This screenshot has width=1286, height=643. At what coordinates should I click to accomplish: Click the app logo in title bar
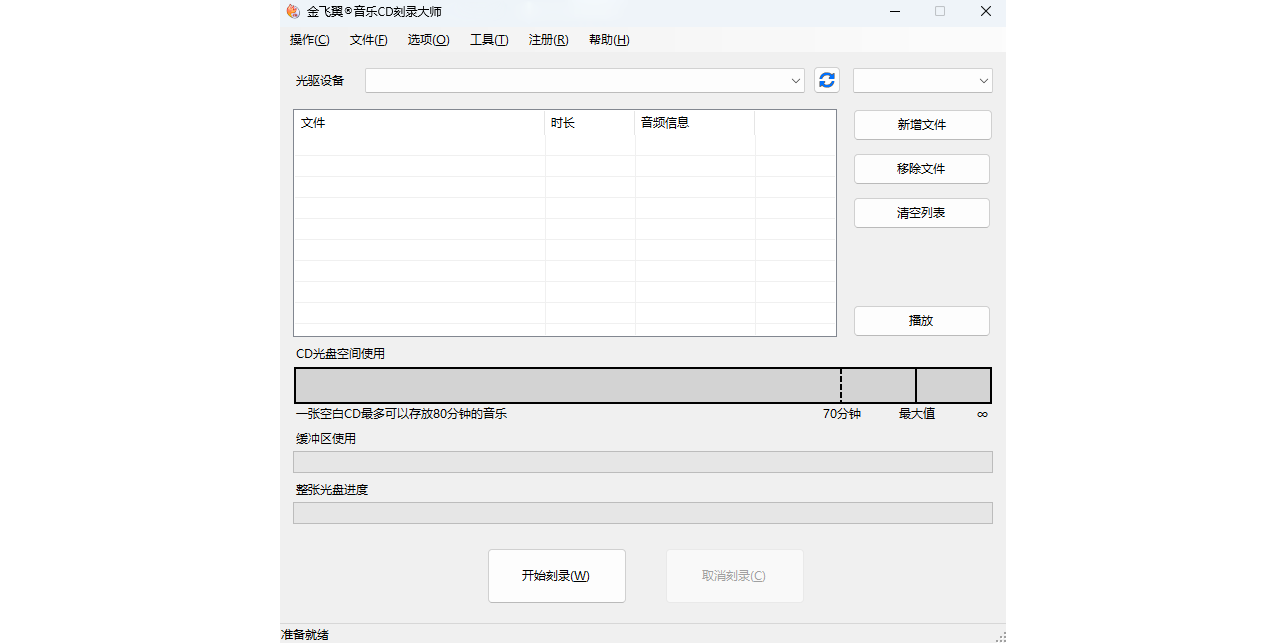pyautogui.click(x=293, y=12)
